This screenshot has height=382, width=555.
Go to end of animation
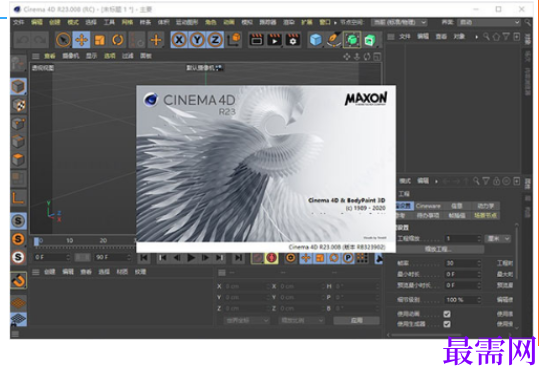click(239, 258)
